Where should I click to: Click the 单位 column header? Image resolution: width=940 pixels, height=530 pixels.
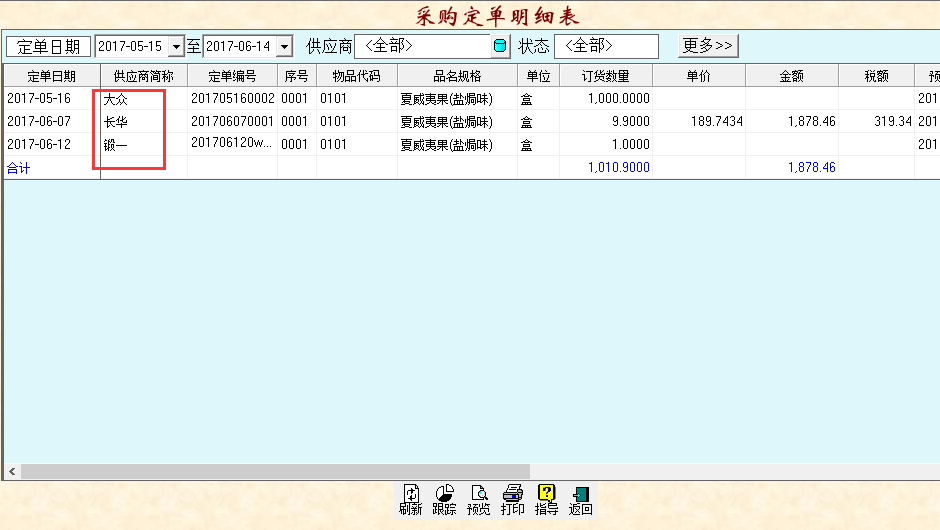pos(538,76)
